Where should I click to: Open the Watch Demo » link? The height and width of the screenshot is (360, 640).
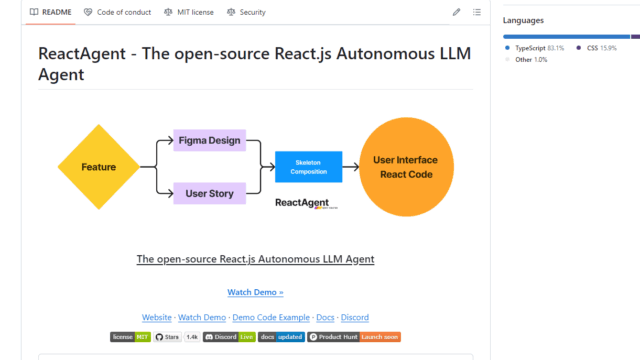tap(255, 292)
